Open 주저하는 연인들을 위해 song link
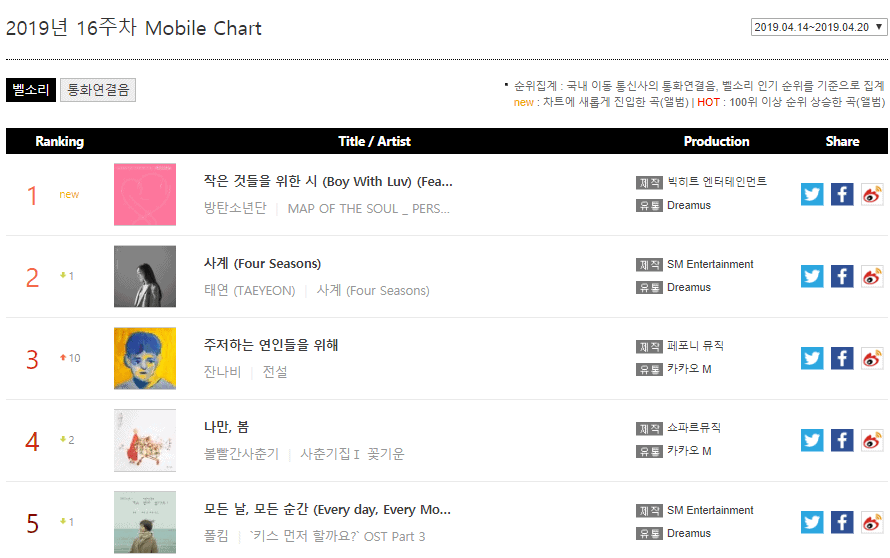The width and height of the screenshot is (890, 558). tap(271, 346)
